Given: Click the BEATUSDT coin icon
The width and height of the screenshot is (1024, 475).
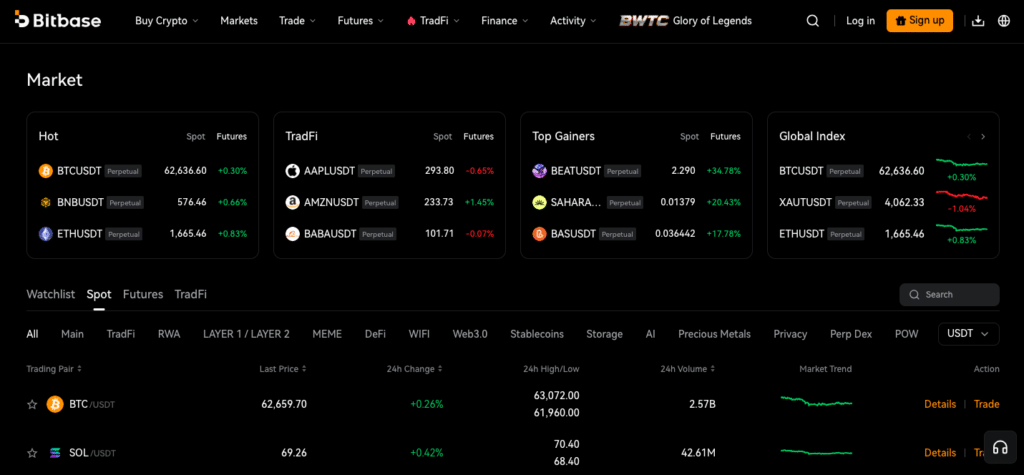Looking at the screenshot, I should click(x=539, y=171).
